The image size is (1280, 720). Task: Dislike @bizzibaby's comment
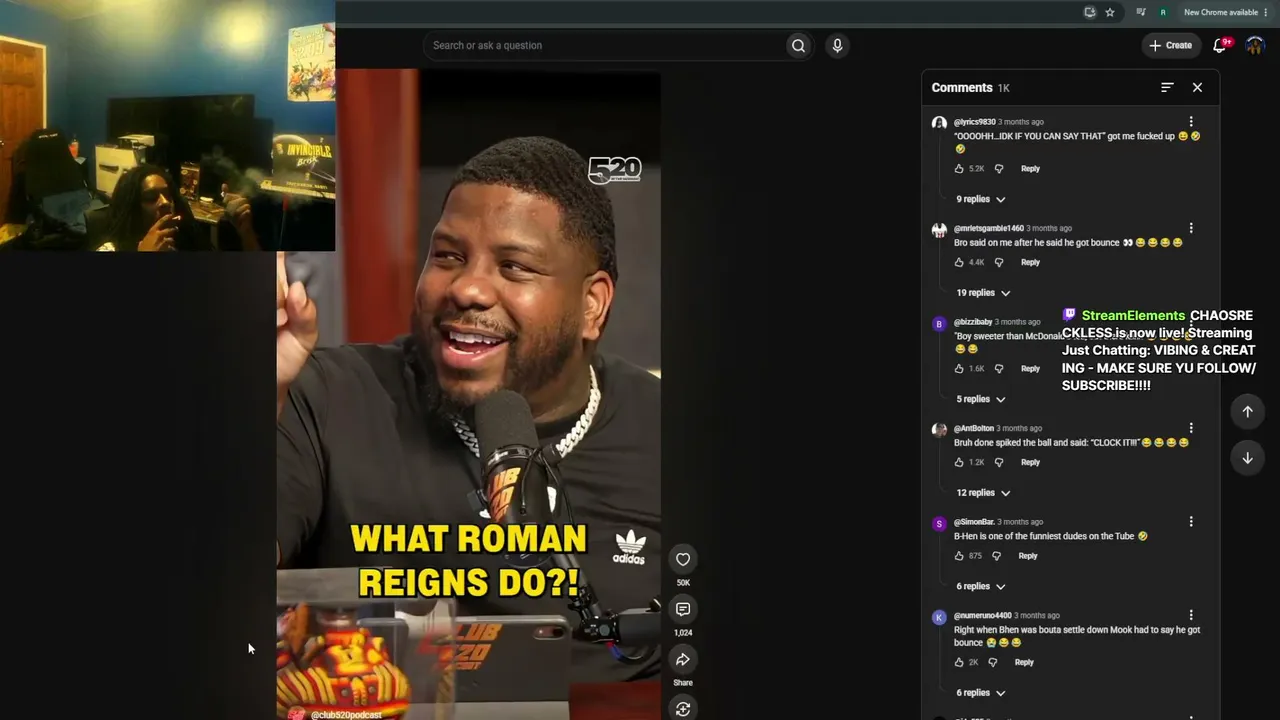point(998,369)
